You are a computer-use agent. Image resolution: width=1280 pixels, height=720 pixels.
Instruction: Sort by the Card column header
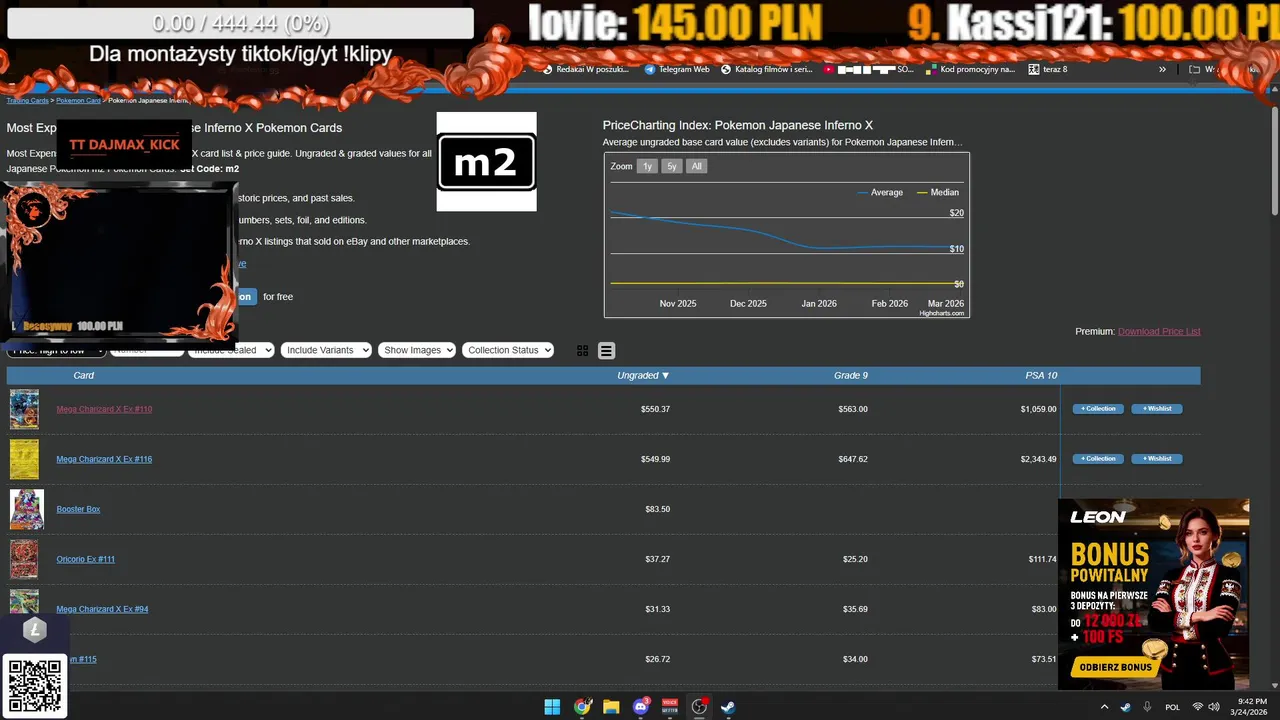(x=84, y=375)
